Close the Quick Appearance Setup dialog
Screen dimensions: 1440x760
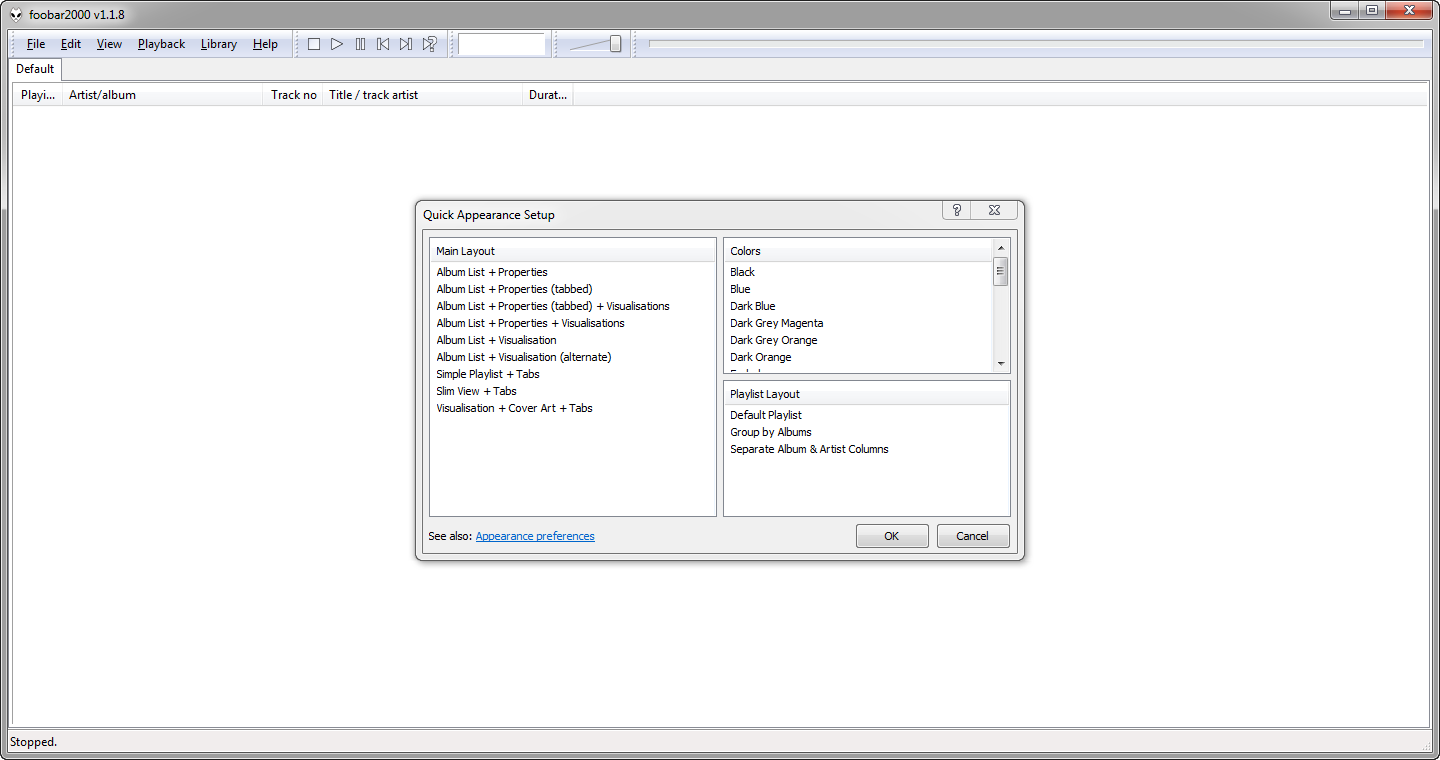point(994,210)
